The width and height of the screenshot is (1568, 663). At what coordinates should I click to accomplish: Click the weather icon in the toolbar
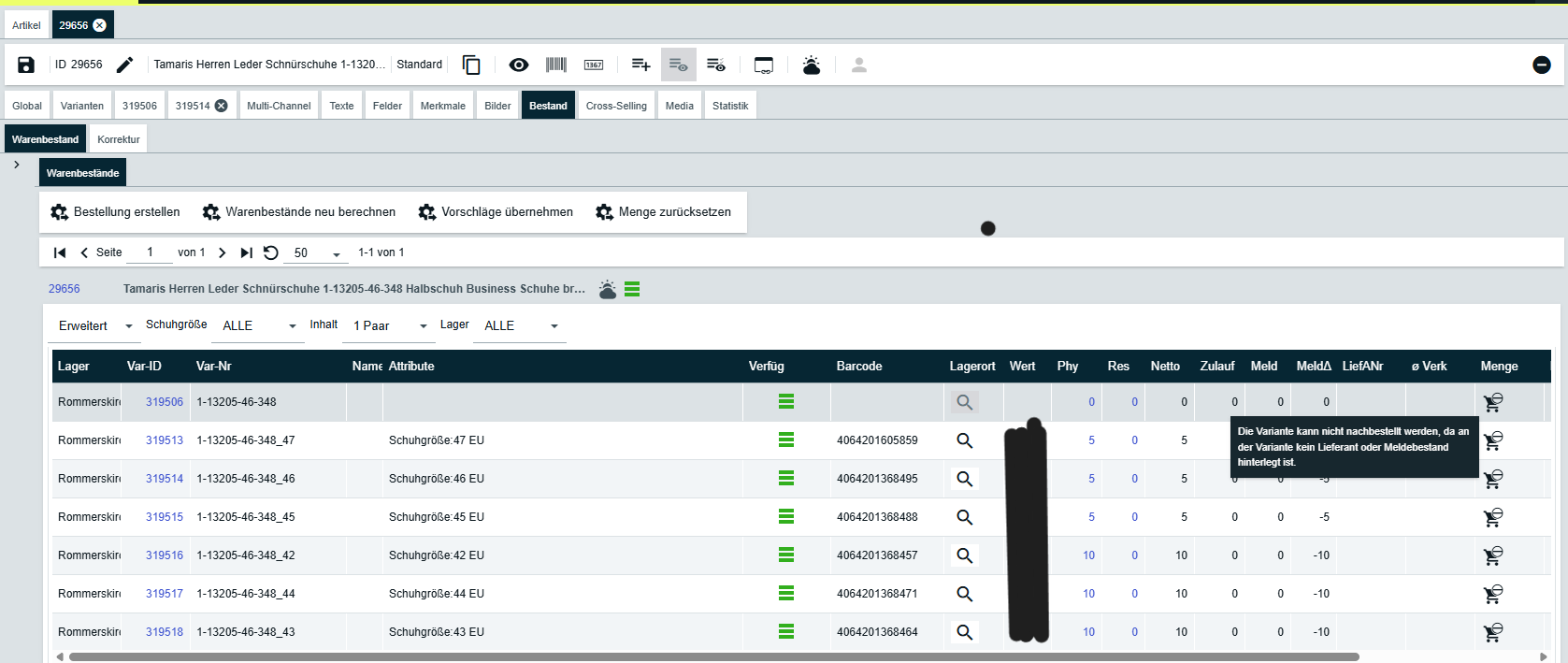click(x=812, y=65)
